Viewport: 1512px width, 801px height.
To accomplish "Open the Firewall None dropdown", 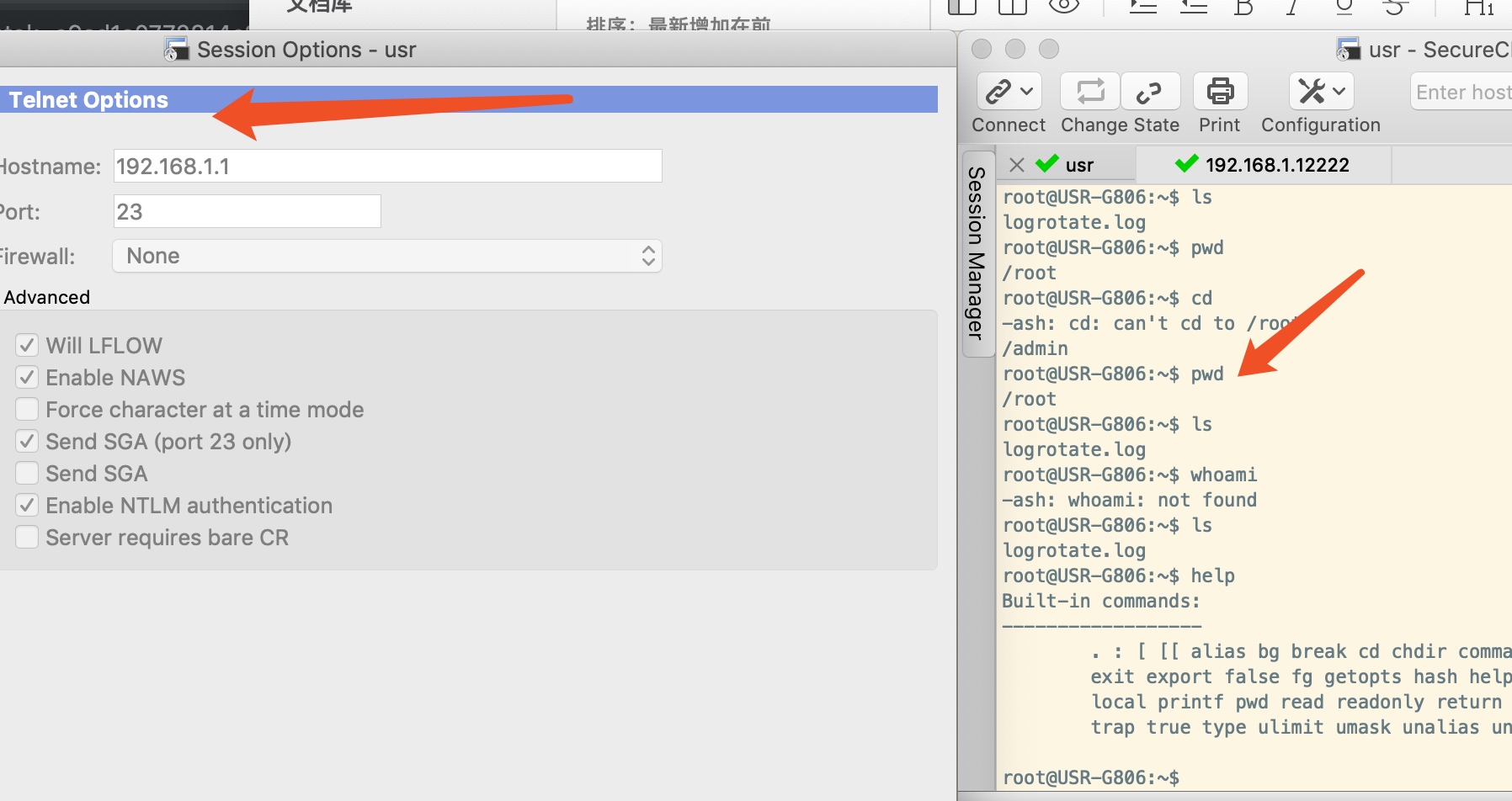I will [x=387, y=257].
